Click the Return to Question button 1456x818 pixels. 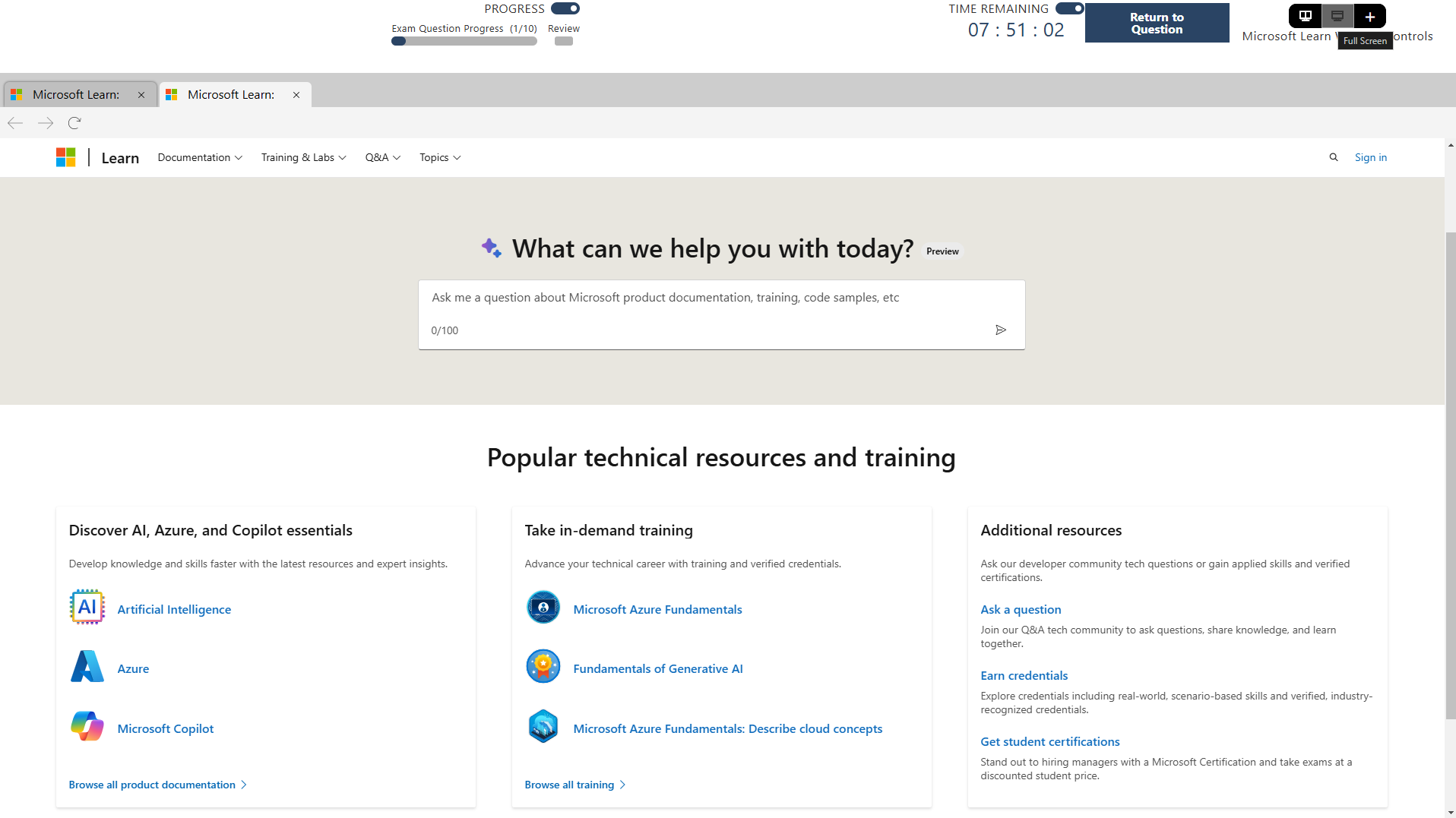click(1157, 23)
